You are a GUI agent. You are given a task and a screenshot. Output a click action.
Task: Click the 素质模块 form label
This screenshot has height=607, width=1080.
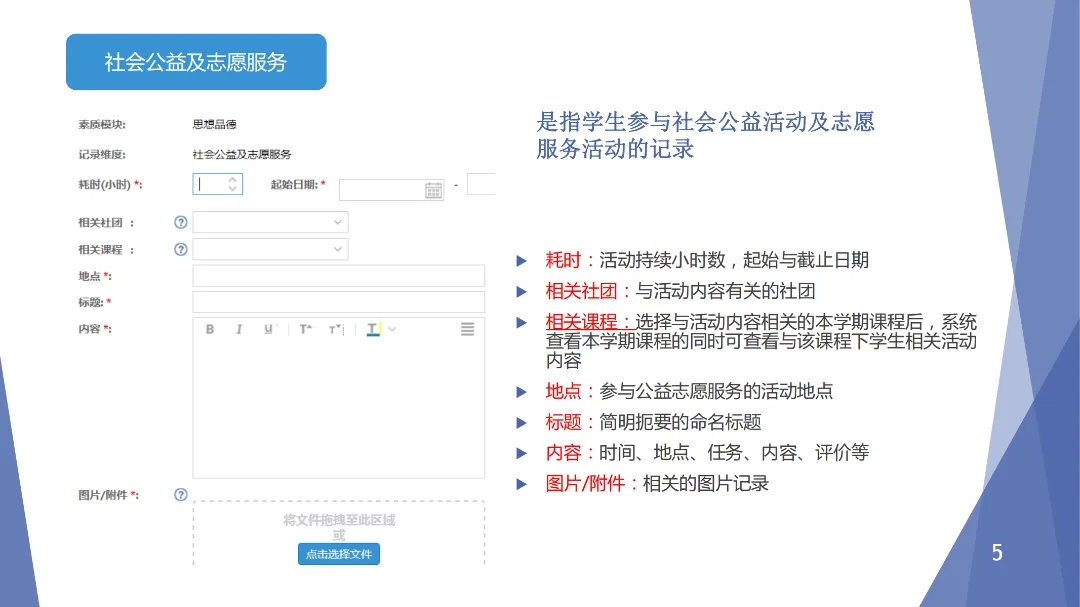point(102,124)
